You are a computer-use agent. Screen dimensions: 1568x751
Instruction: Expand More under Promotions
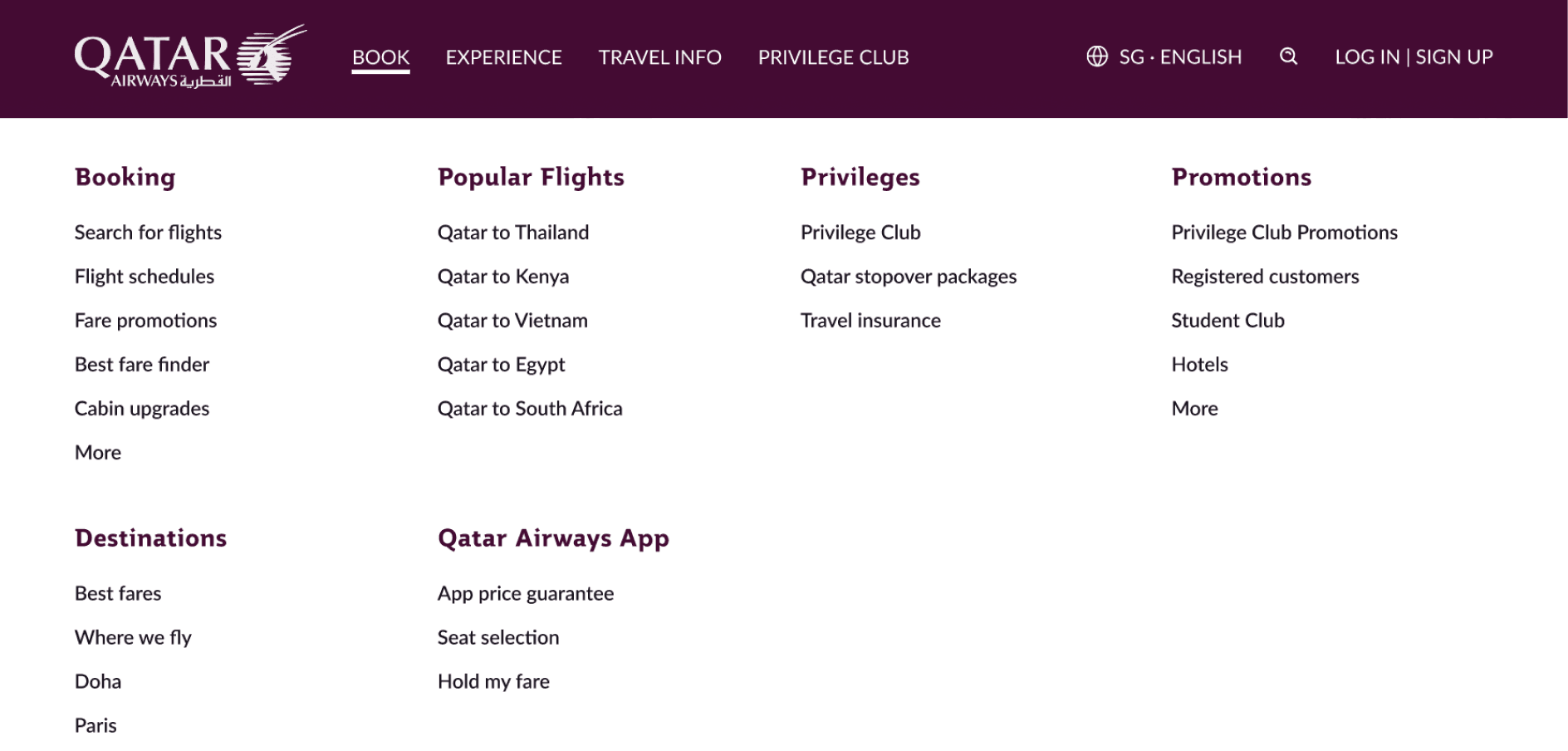click(1194, 409)
